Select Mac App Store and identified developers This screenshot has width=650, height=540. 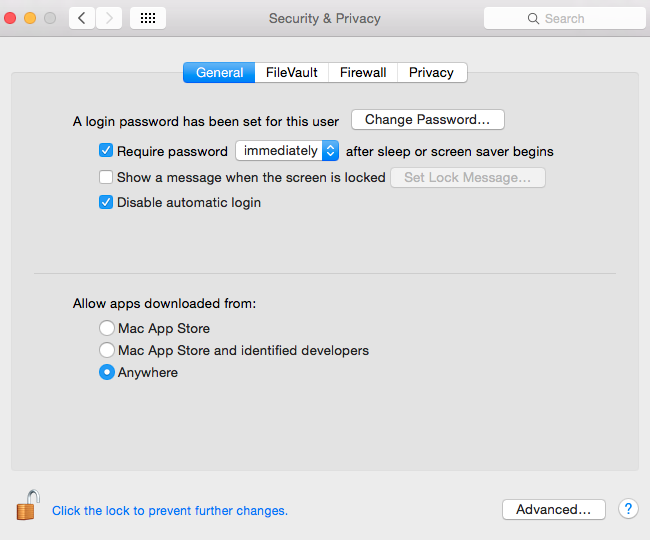107,350
